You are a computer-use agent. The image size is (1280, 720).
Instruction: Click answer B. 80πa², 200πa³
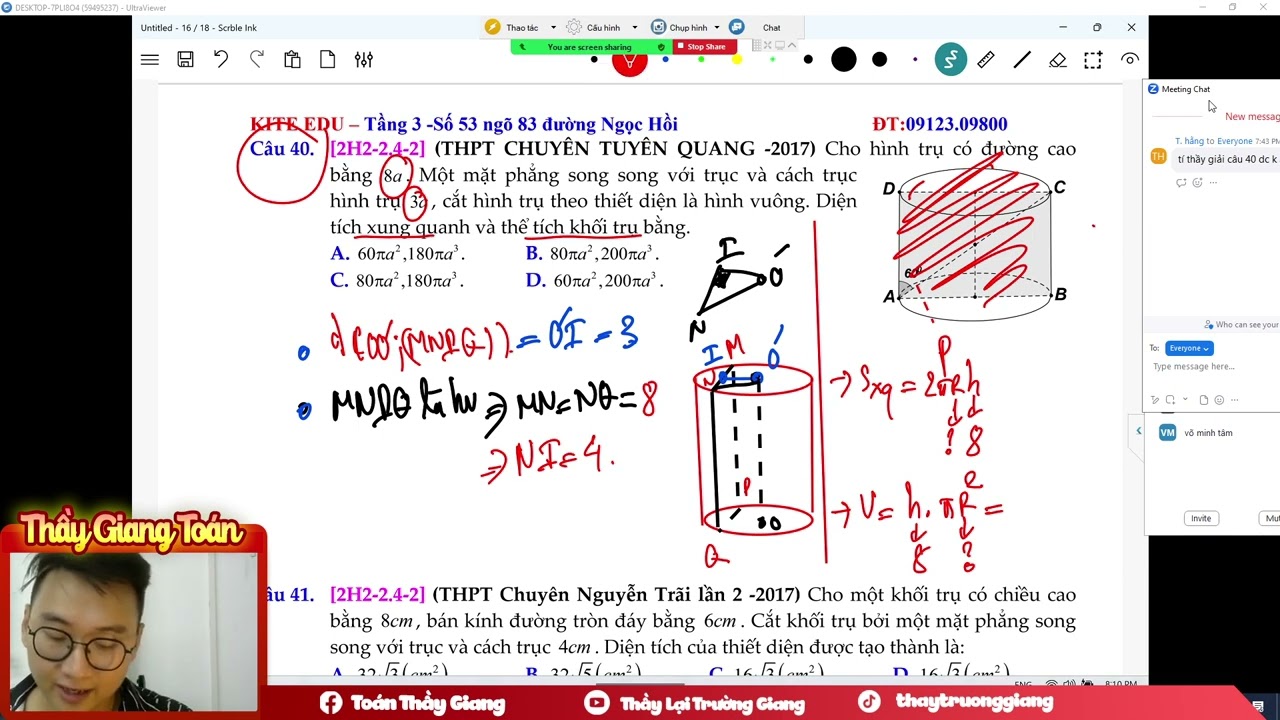(592, 253)
